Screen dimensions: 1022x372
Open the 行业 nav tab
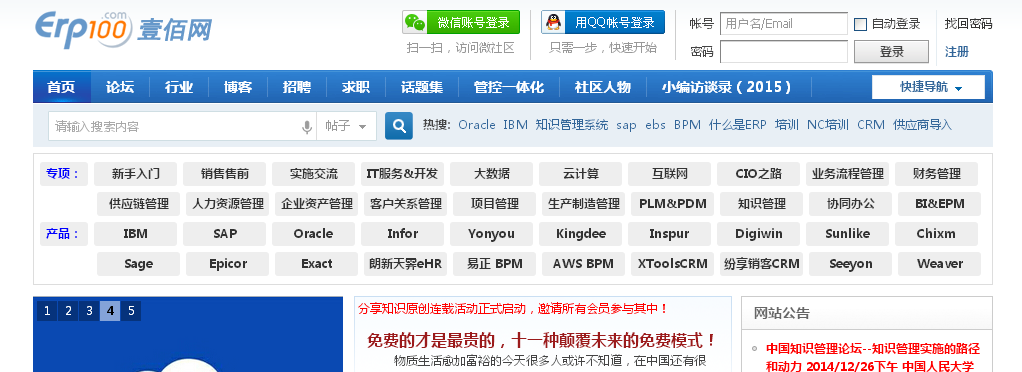click(179, 87)
